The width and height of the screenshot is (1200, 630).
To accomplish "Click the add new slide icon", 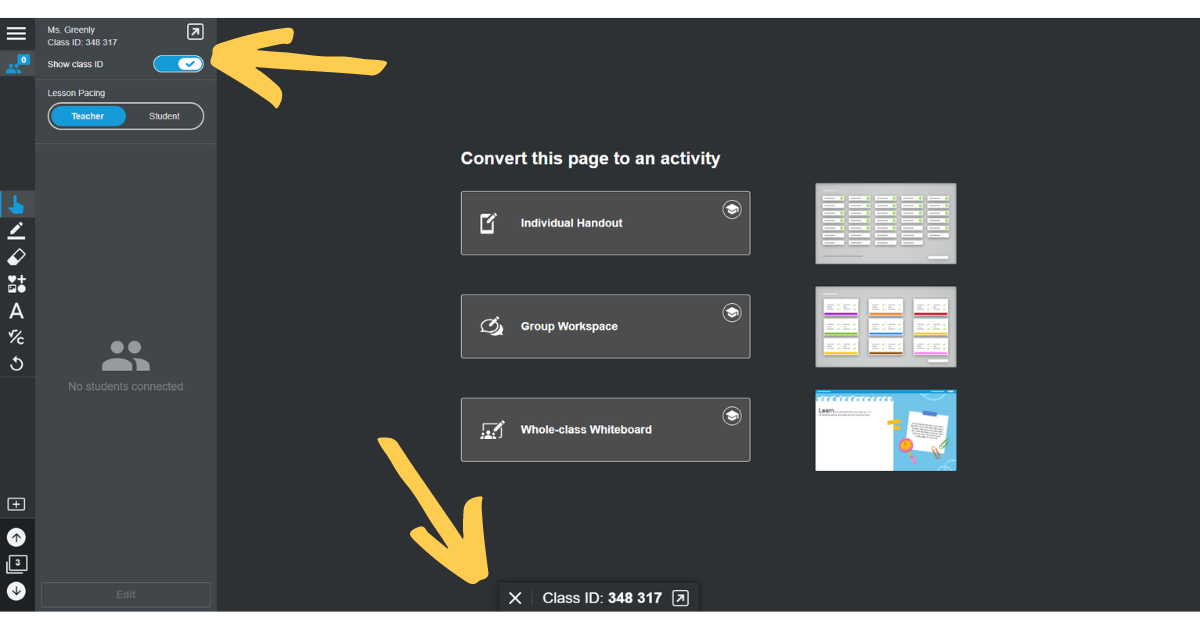I will pos(16,503).
